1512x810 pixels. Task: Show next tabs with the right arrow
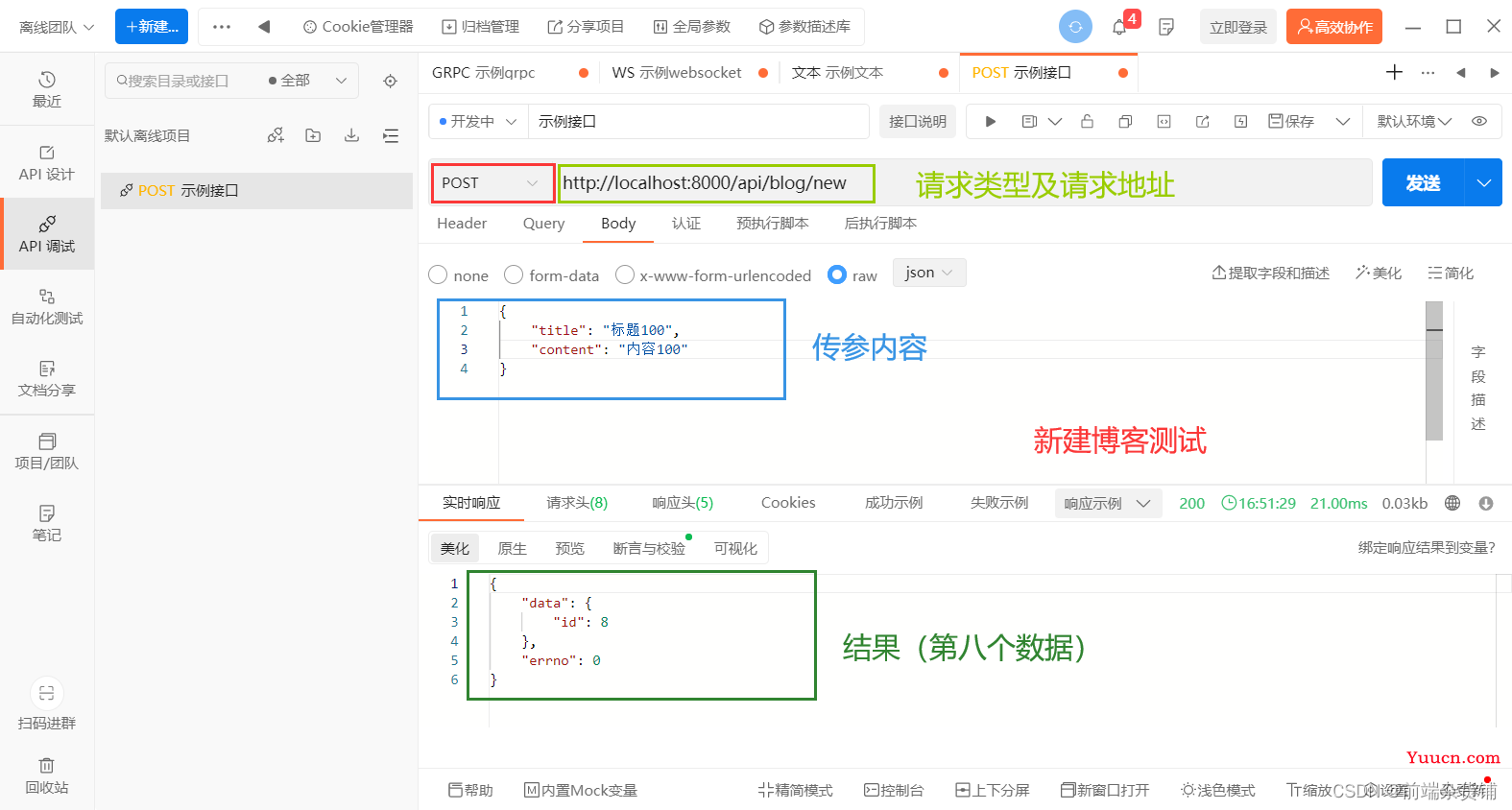click(x=1494, y=72)
